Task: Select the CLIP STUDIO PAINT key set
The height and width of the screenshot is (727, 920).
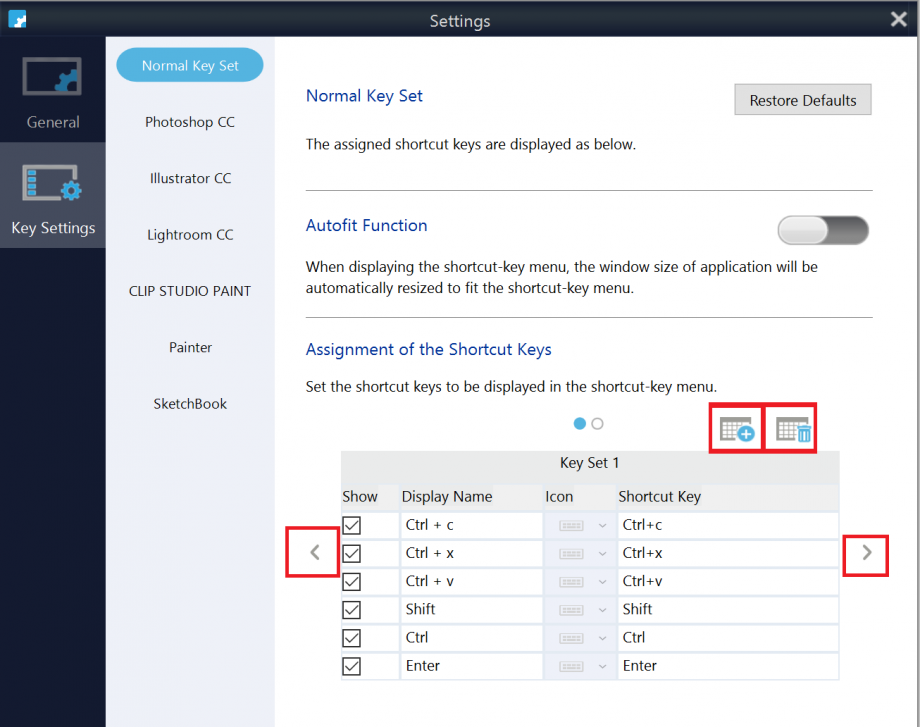Action: click(190, 291)
